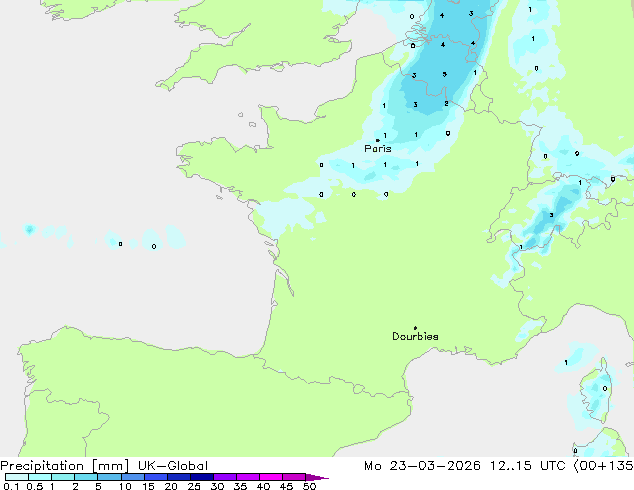
Task: Select the black dot marker above Dourbies
Action: [x=416, y=328]
